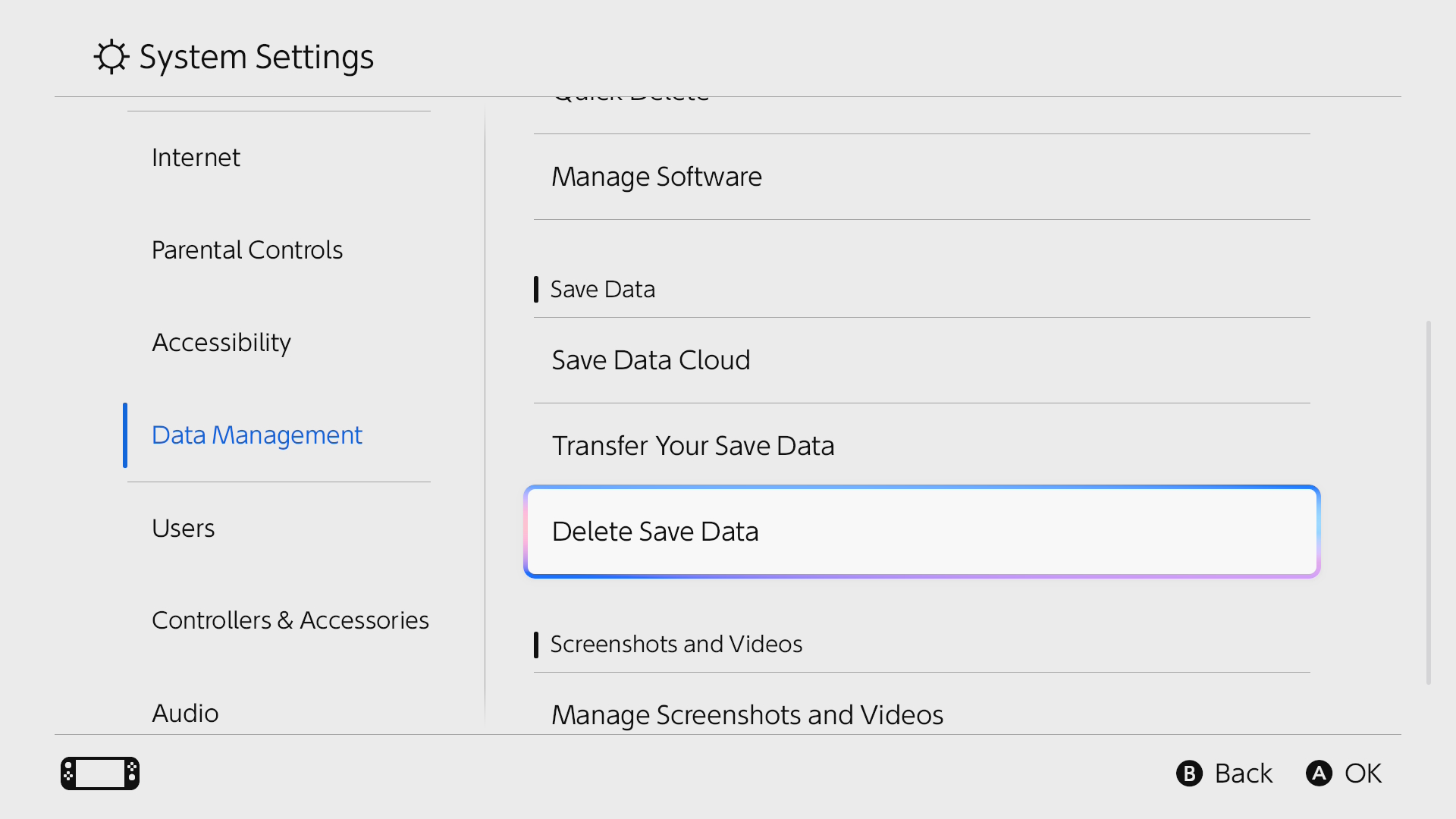Click the System Settings gear icon
The height and width of the screenshot is (819, 1456).
[111, 57]
